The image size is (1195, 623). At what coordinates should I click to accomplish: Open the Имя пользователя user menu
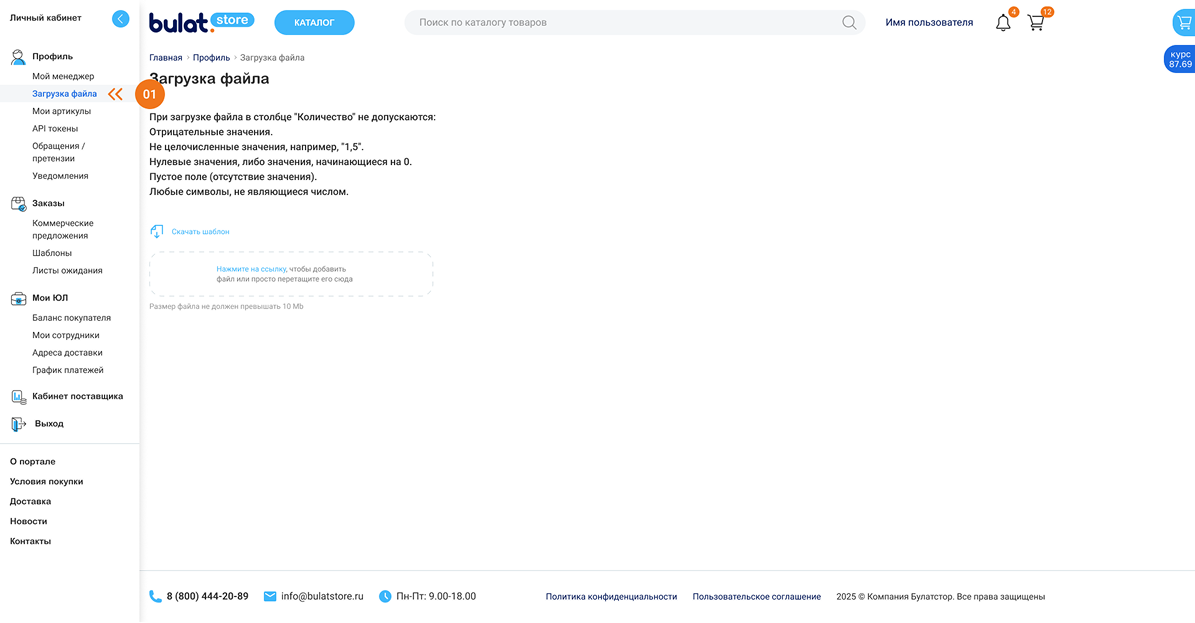click(929, 22)
